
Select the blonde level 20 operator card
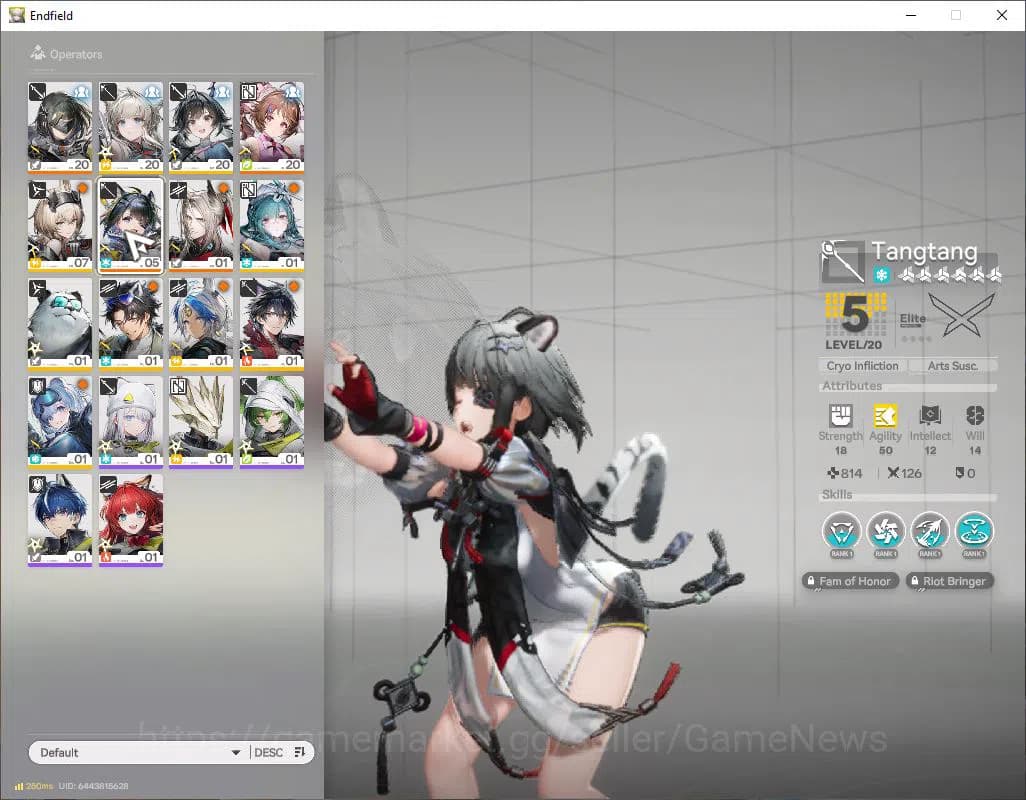(x=131, y=127)
